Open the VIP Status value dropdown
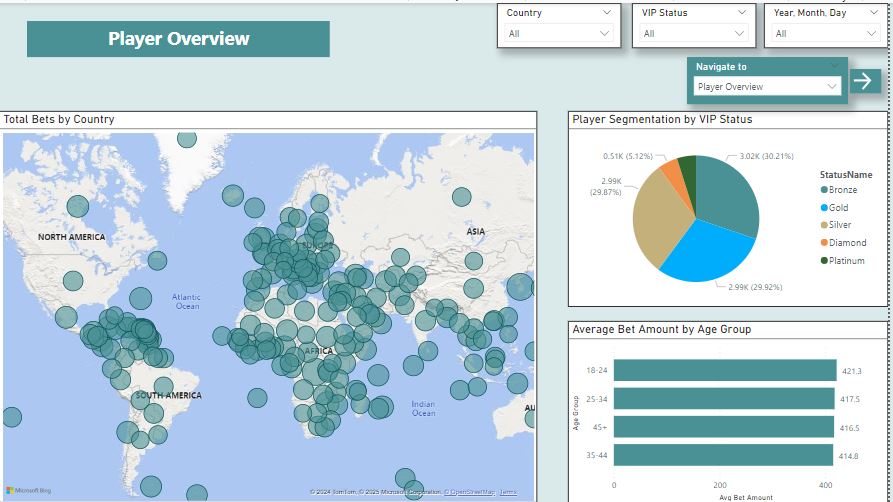The width and height of the screenshot is (893, 502). 693,34
